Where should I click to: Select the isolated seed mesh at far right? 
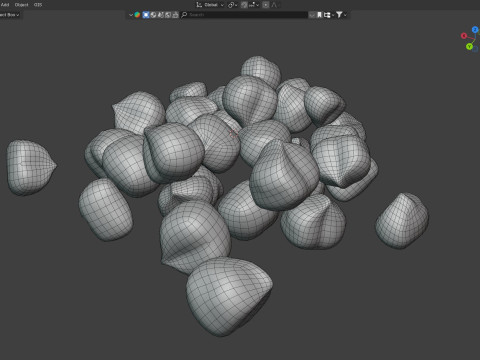point(402,221)
